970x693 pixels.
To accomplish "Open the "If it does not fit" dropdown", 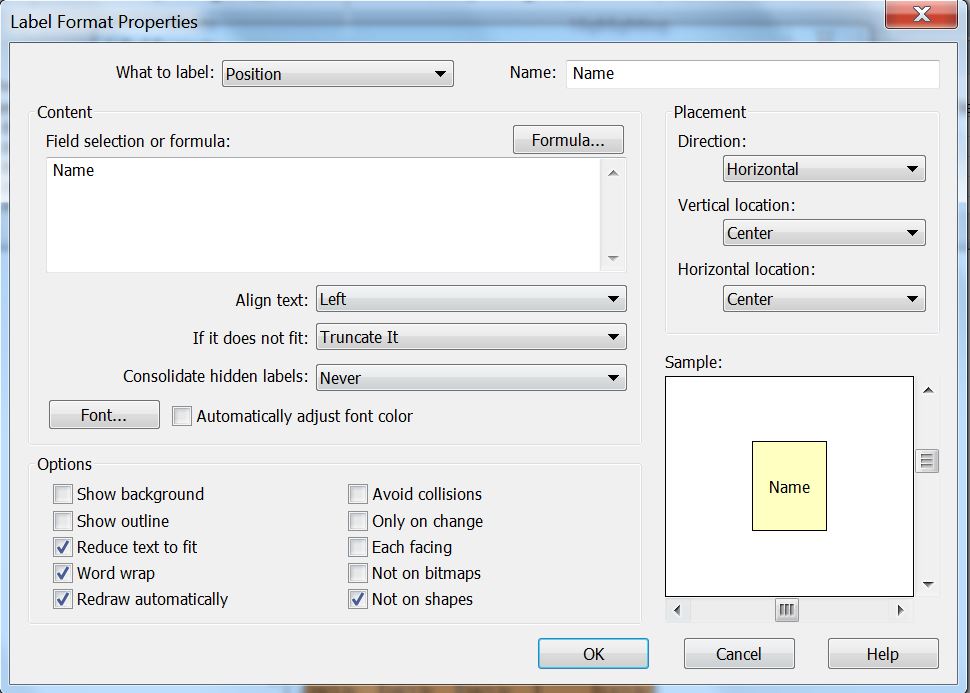I will (470, 336).
